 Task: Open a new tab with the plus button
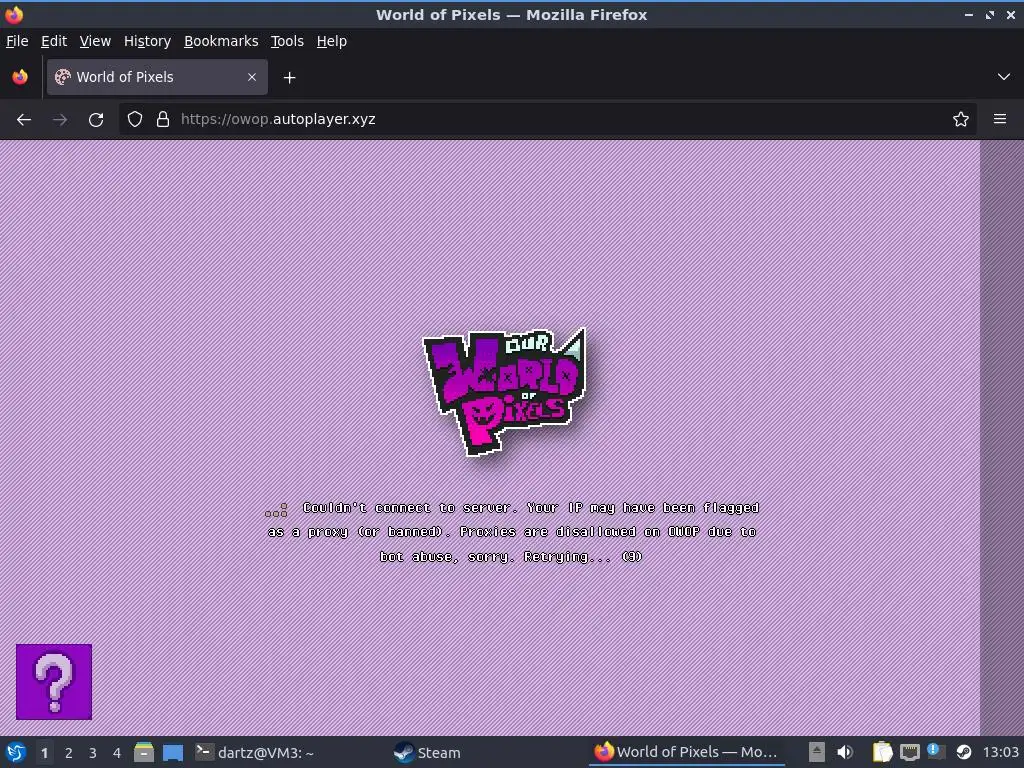click(x=289, y=78)
